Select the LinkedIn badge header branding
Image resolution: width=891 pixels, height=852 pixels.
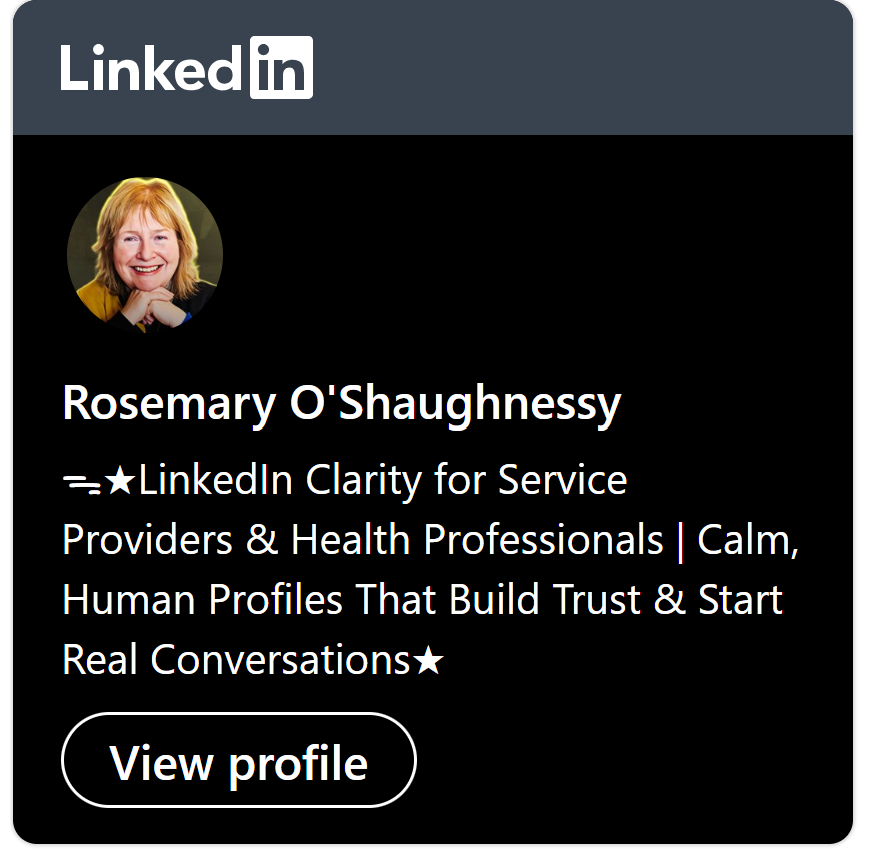tap(188, 67)
